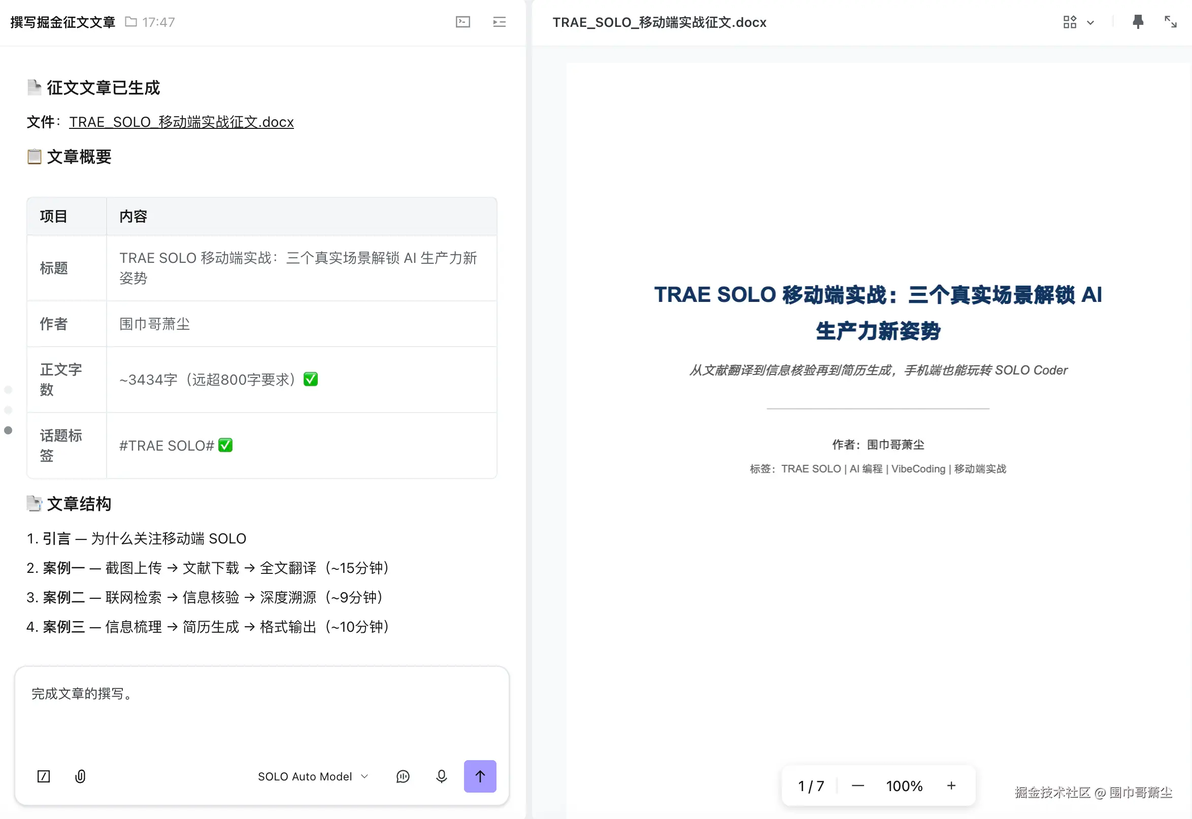Open the layout grid view icon

pyautogui.click(x=1070, y=22)
